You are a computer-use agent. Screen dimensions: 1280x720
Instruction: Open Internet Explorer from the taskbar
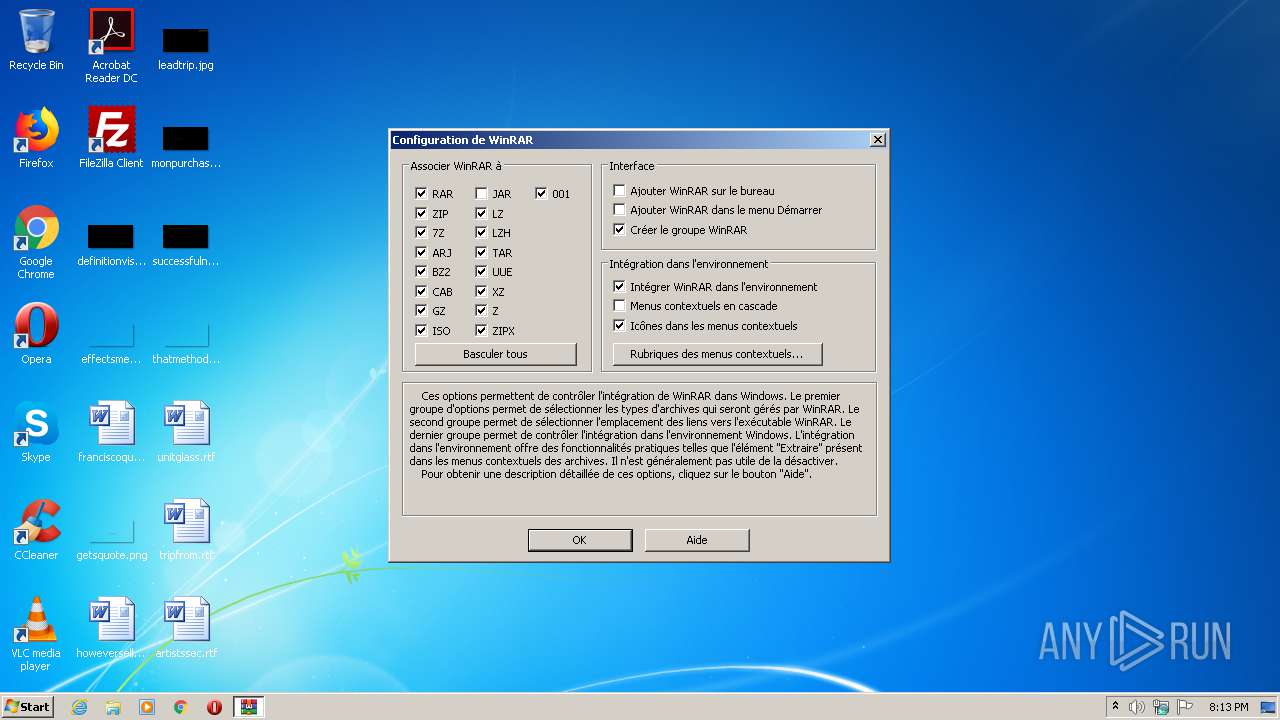tap(79, 707)
